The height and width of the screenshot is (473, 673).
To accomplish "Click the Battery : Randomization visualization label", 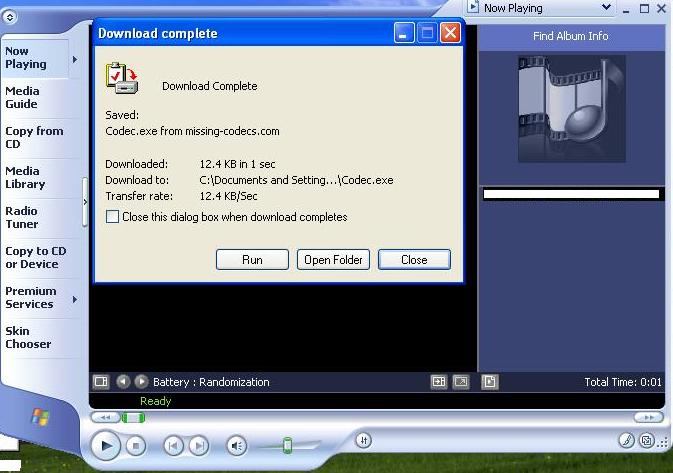I will click(x=211, y=382).
